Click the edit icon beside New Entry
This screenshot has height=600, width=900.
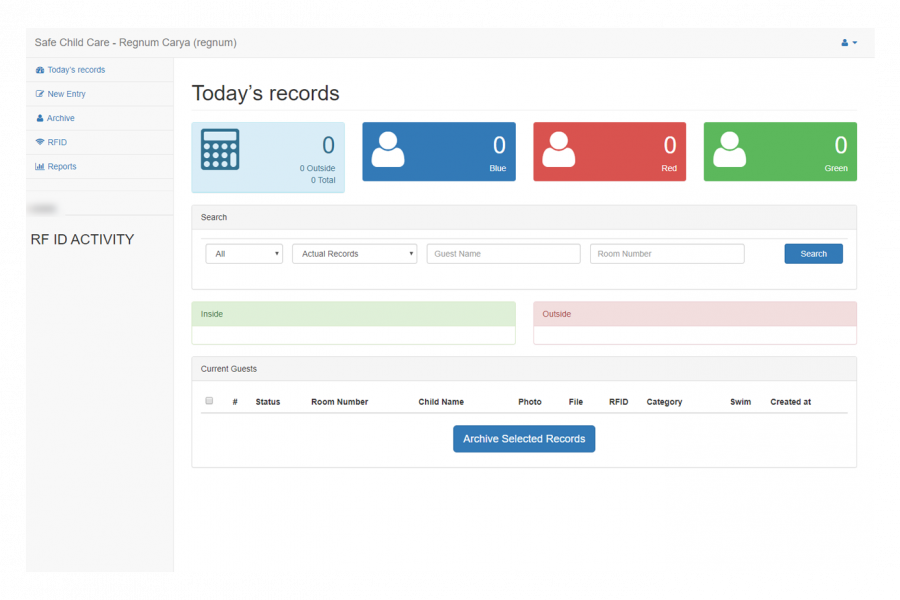40,94
